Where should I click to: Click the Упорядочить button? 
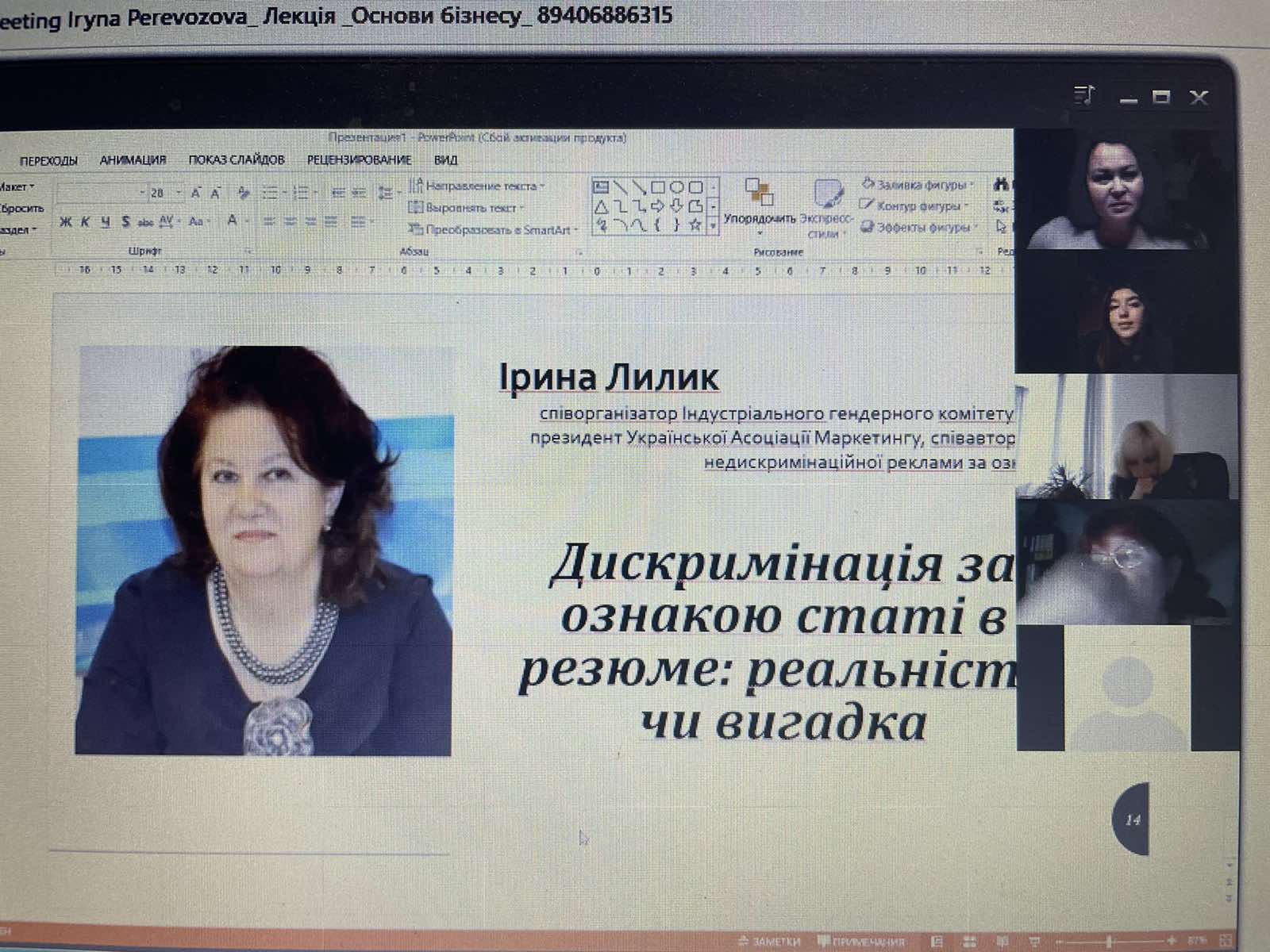[760, 207]
